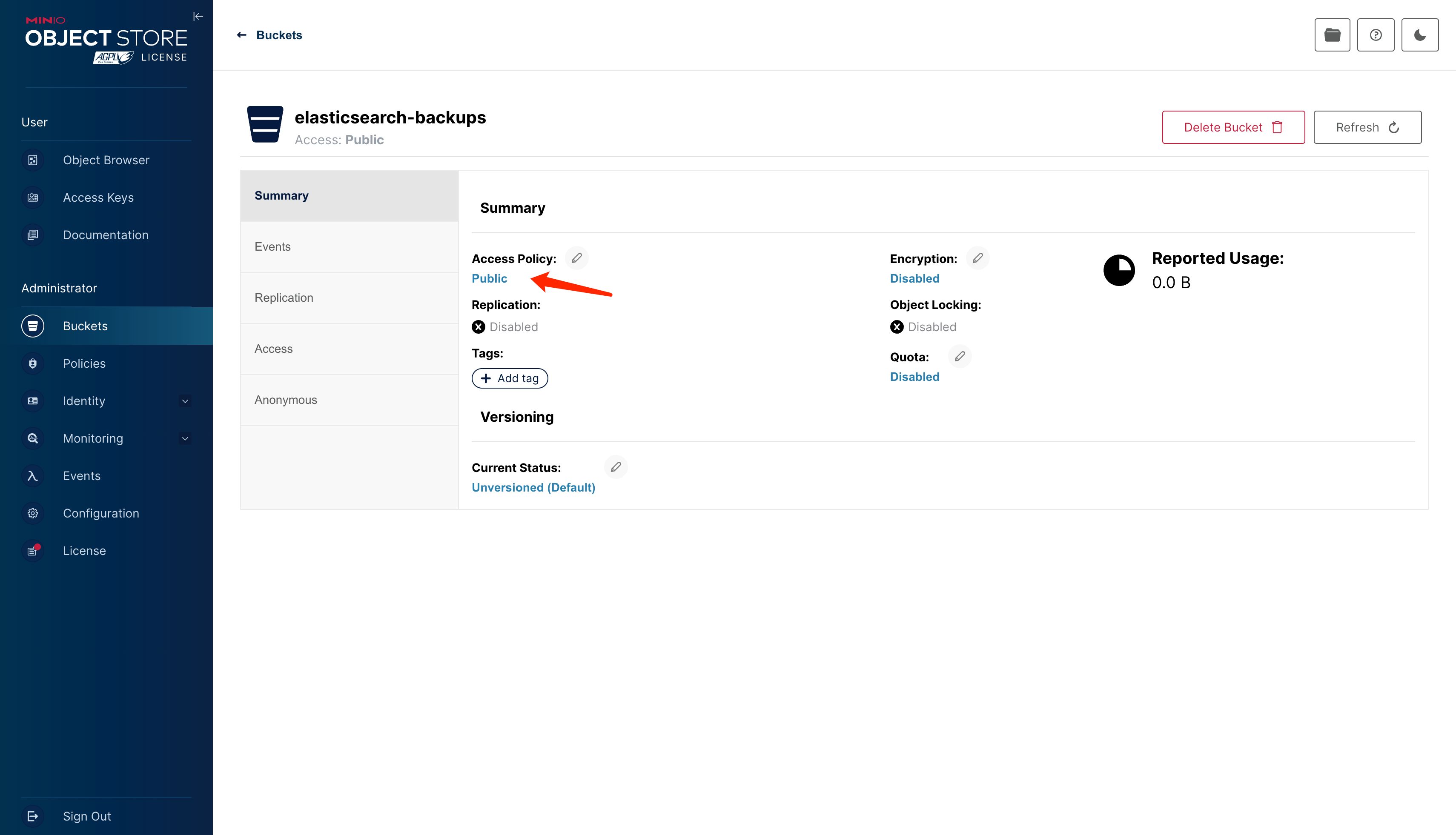Switch to the Anonymous tab
This screenshot has width=1456, height=835.
(x=286, y=400)
